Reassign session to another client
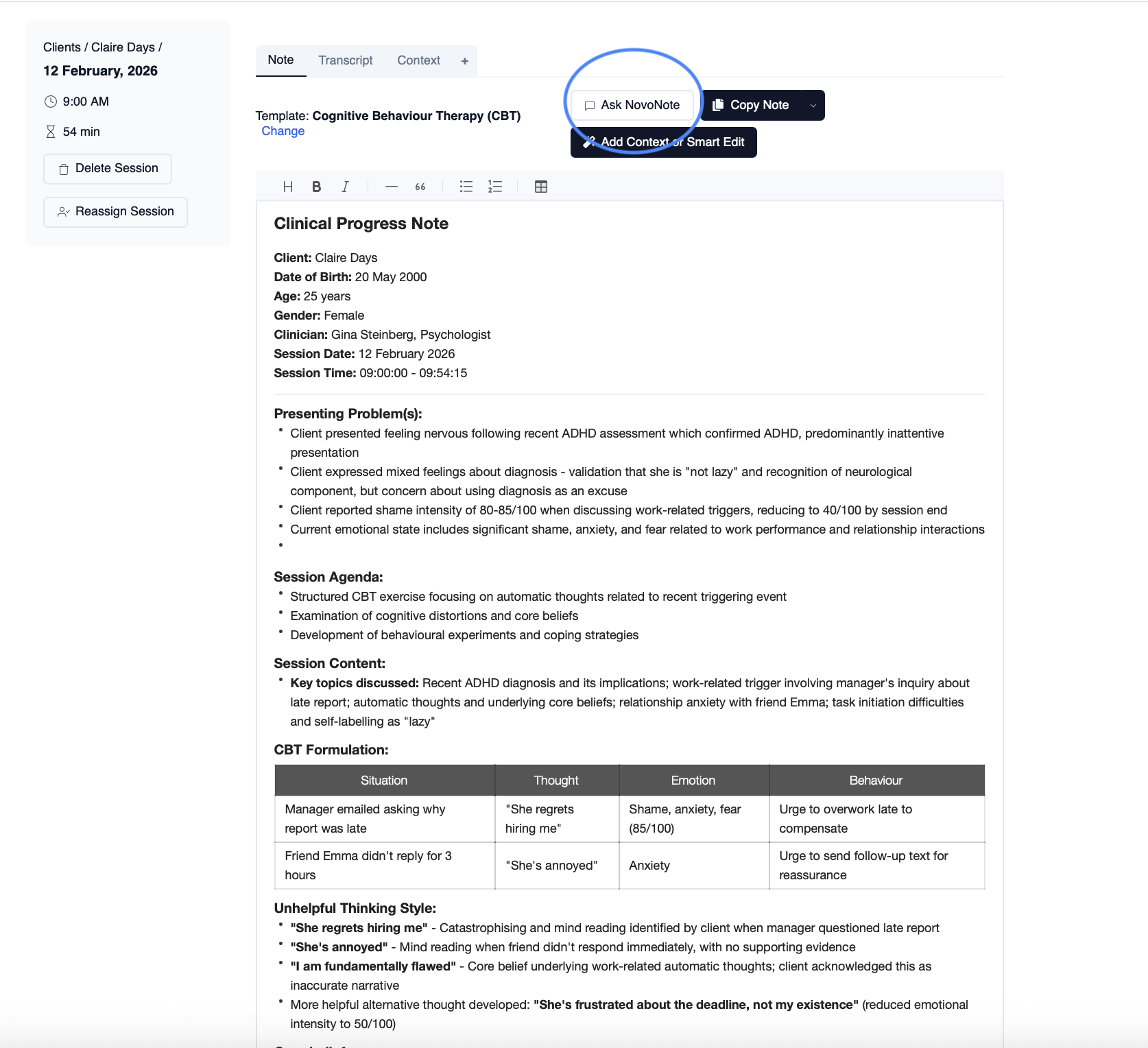 pyautogui.click(x=115, y=212)
